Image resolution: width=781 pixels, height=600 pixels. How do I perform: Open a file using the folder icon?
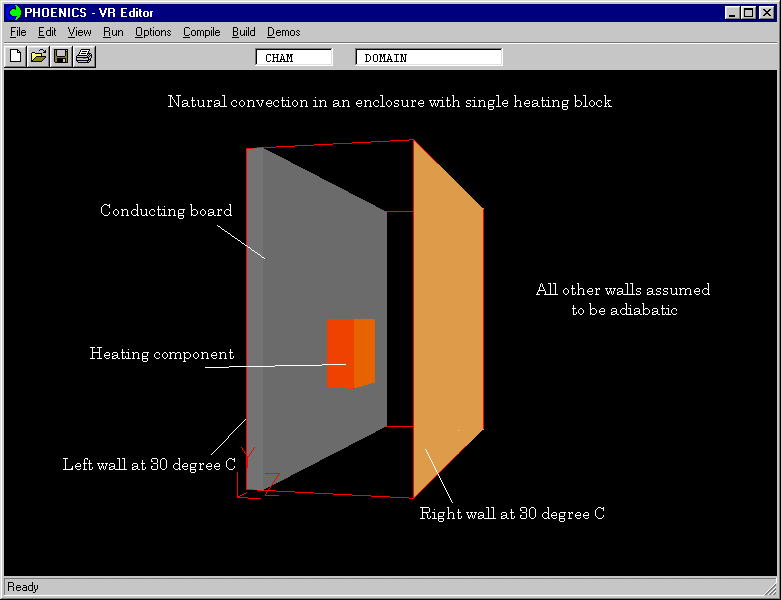38,57
